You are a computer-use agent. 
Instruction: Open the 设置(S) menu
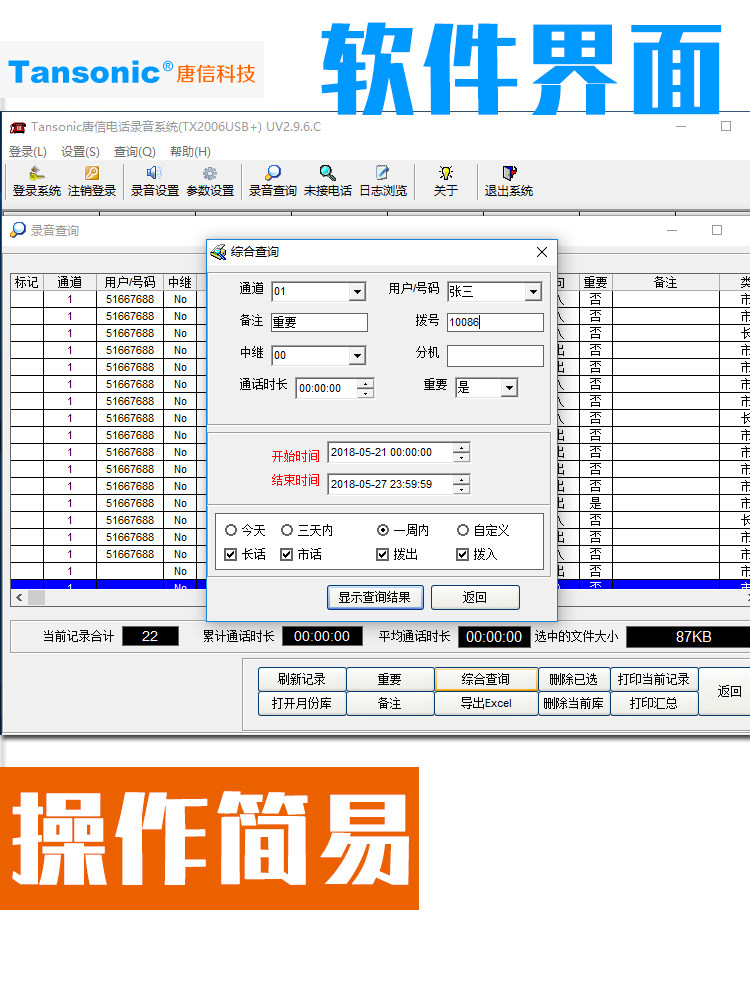pyautogui.click(x=80, y=152)
